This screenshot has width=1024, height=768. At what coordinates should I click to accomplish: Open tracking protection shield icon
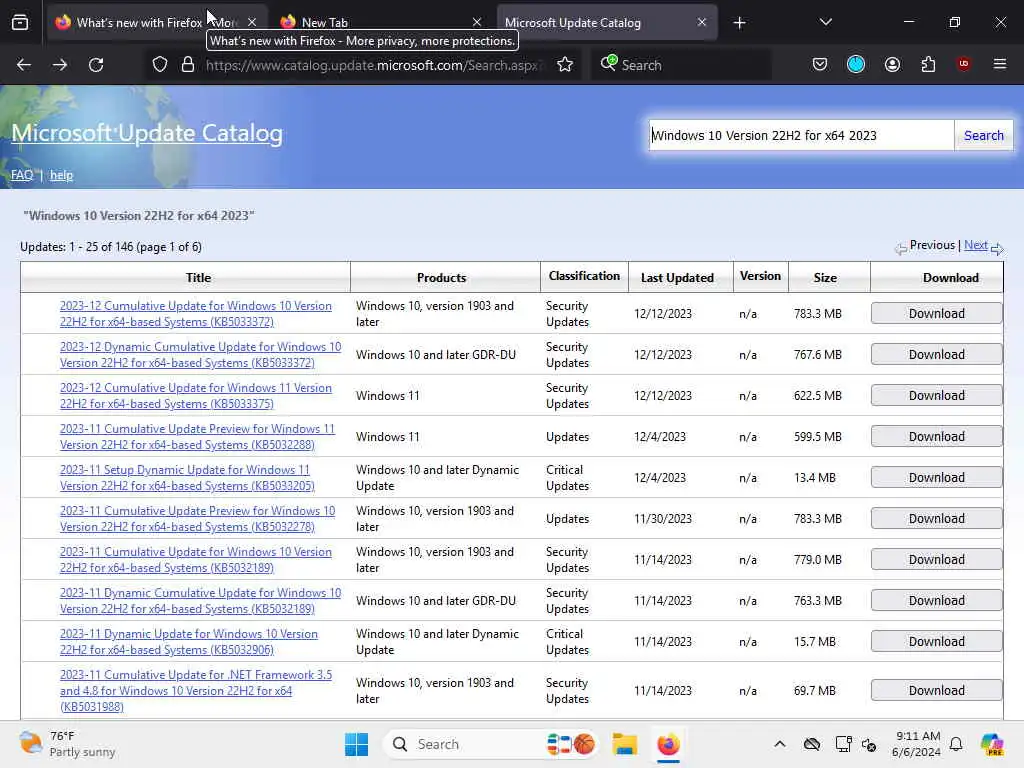click(x=160, y=65)
